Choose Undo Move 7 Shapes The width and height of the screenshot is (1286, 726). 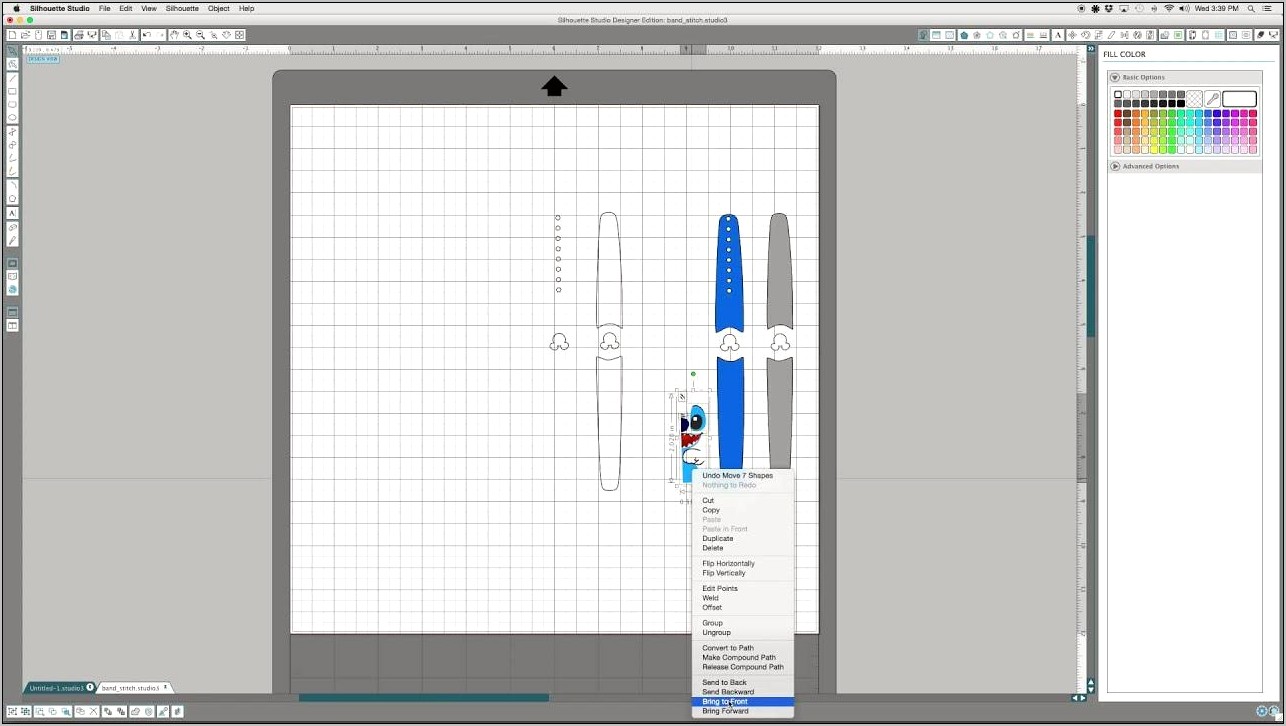pyautogui.click(x=742, y=475)
